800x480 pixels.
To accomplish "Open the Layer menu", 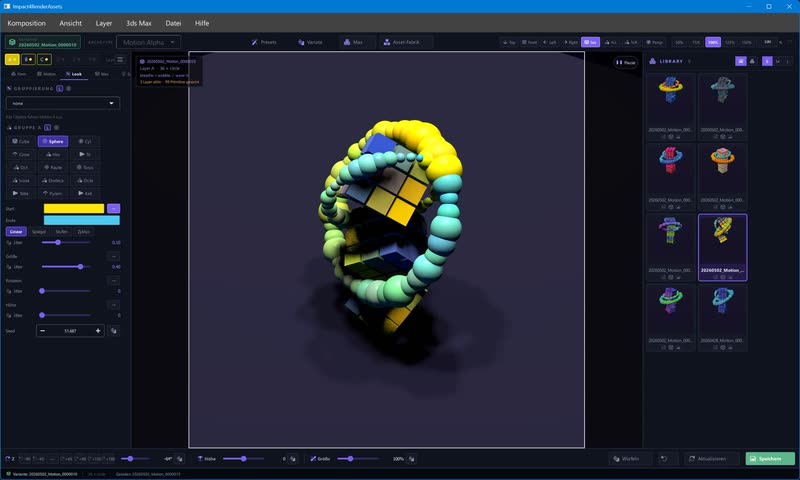I will 104,23.
